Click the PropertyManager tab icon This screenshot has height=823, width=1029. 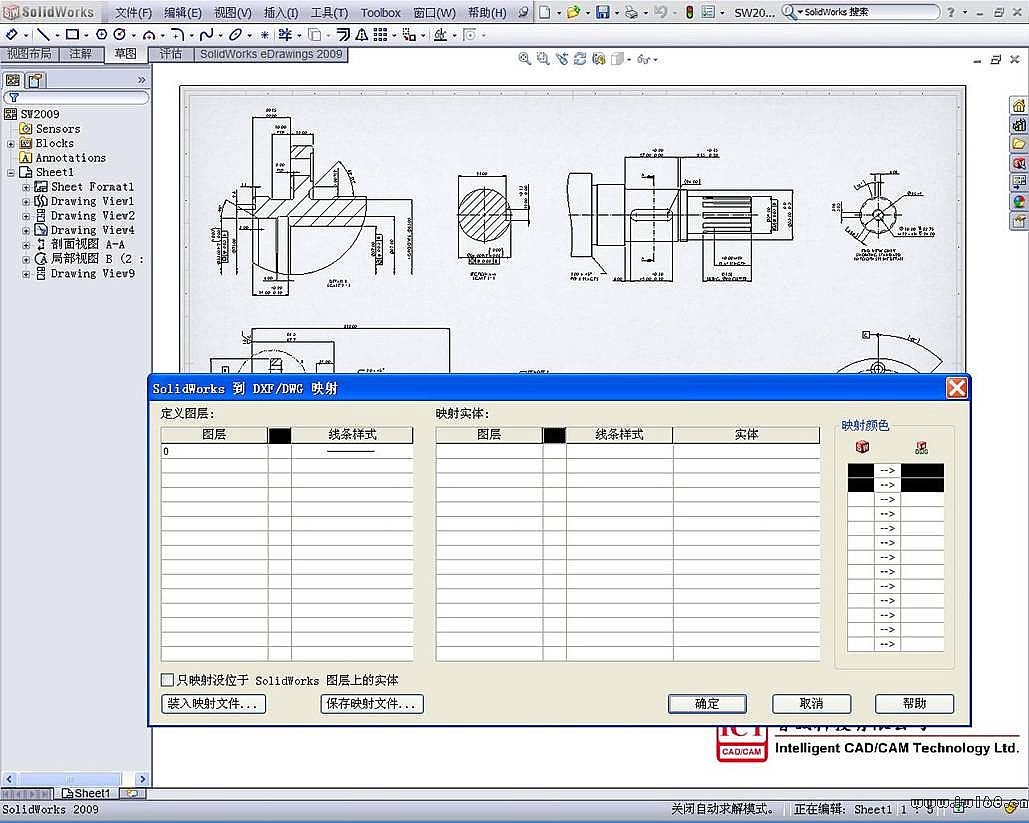[x=35, y=80]
